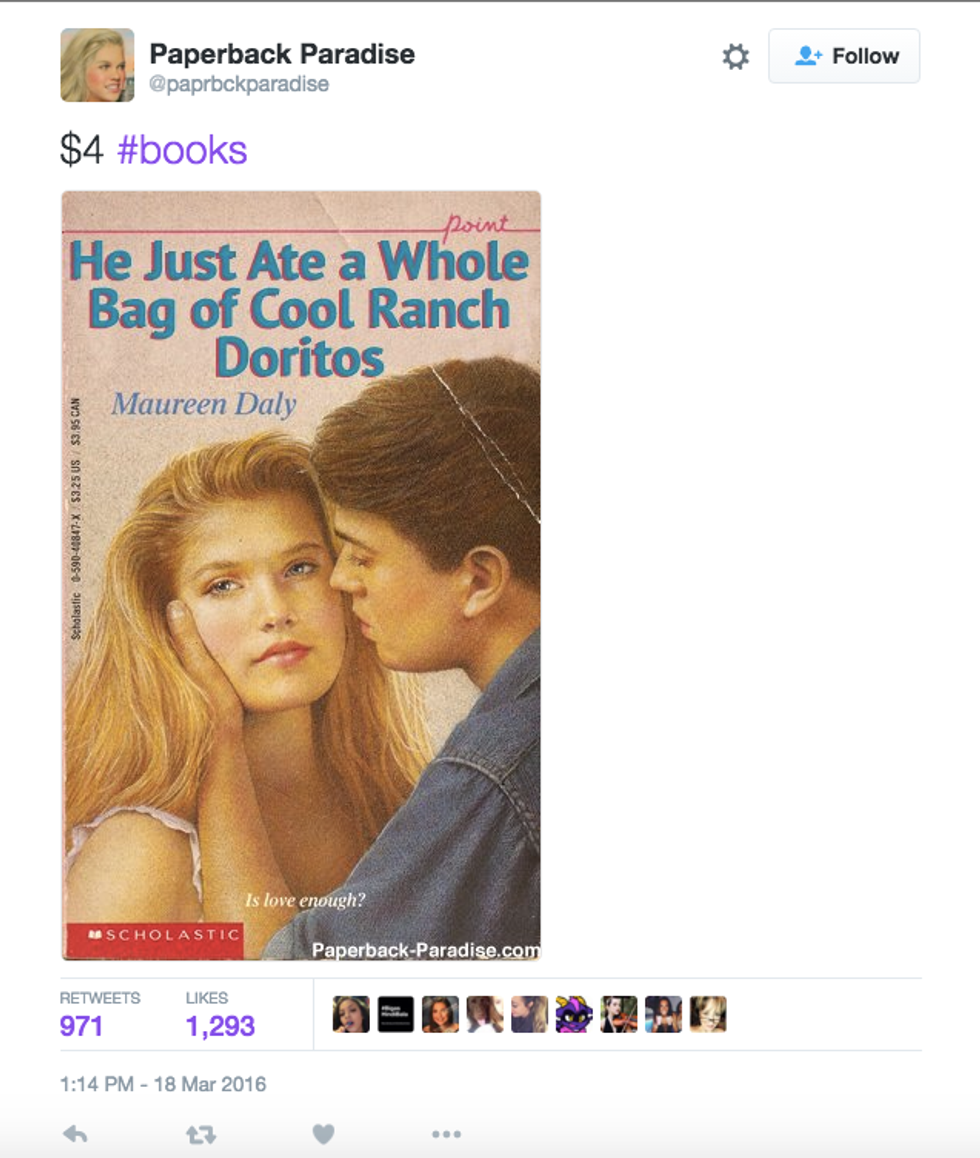Click the purple dragon cartoon avatar
980x1158 pixels.
click(574, 1014)
